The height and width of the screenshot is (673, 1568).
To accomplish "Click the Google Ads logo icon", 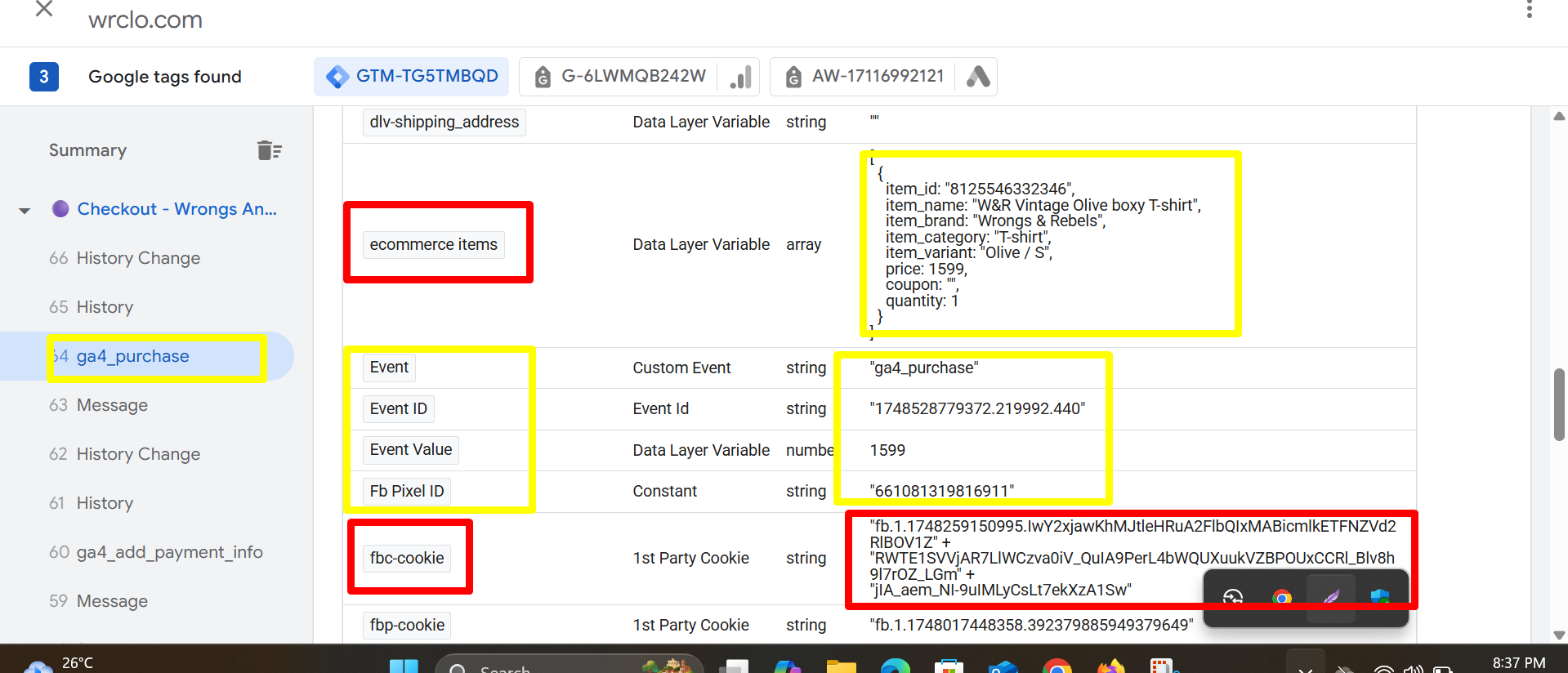I will (x=977, y=77).
